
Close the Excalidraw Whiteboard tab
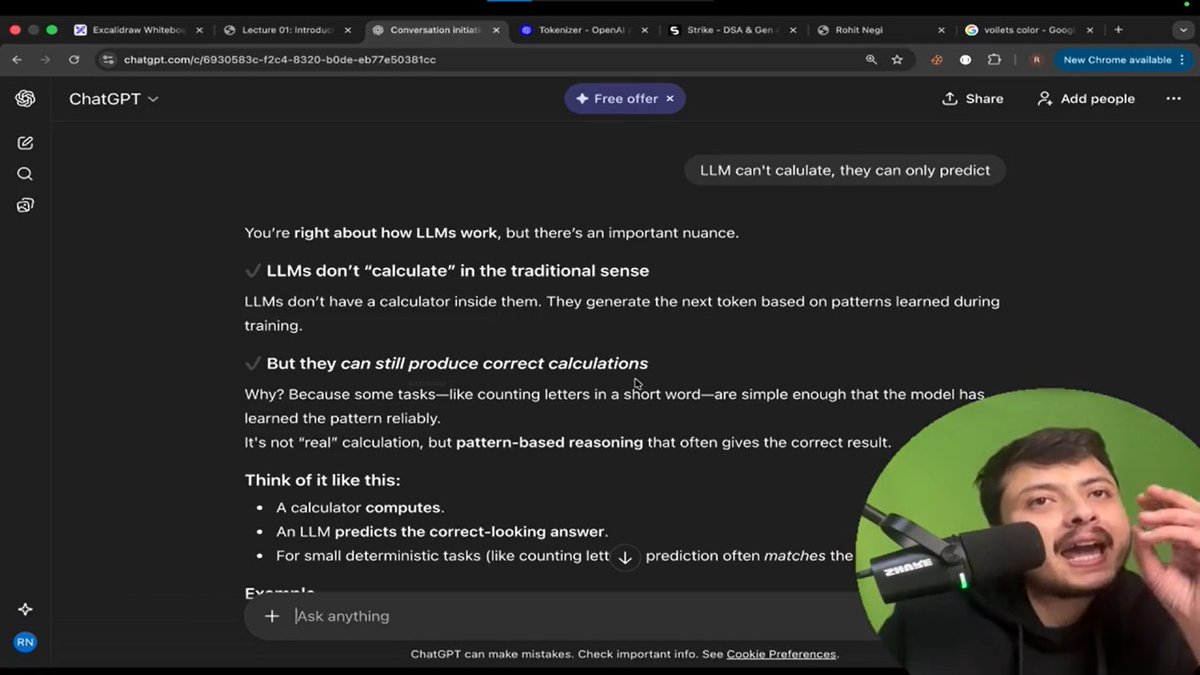point(199,30)
